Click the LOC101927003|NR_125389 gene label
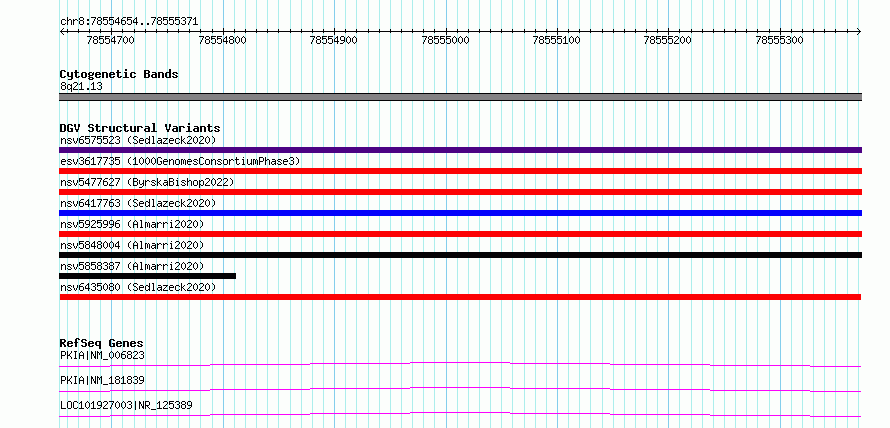This screenshot has width=890, height=428. 126,405
